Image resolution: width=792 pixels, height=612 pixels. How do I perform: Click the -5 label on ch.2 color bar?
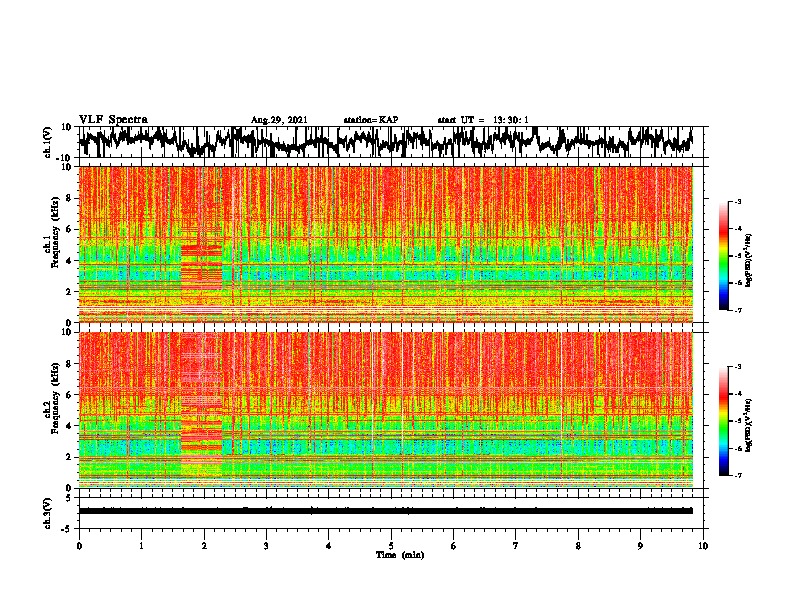pyautogui.click(x=738, y=421)
